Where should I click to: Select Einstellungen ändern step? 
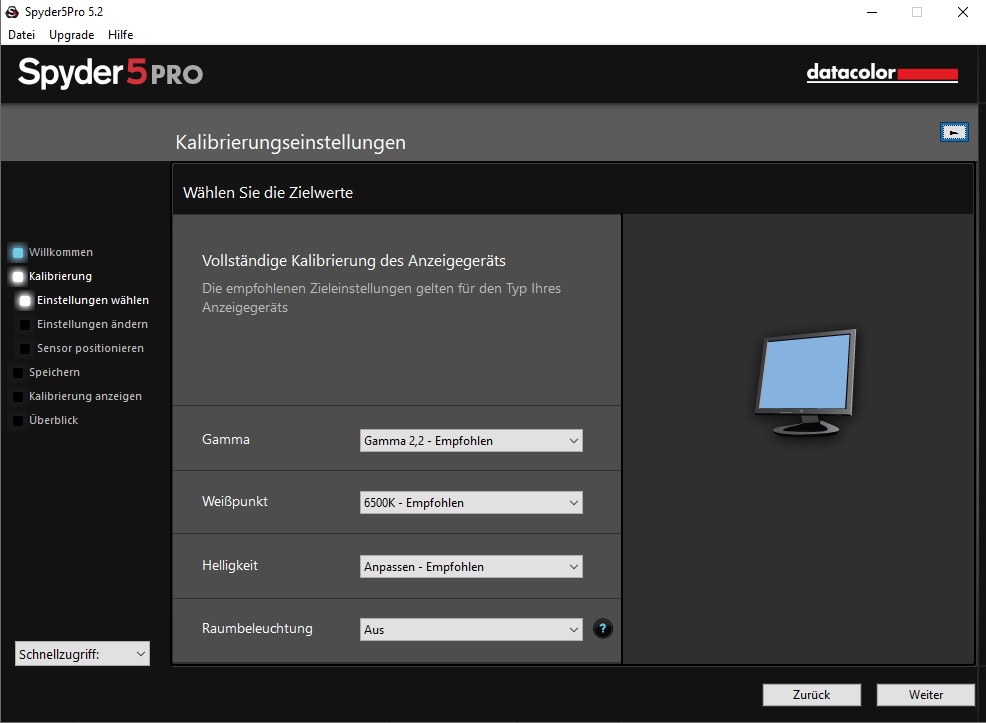[92, 324]
